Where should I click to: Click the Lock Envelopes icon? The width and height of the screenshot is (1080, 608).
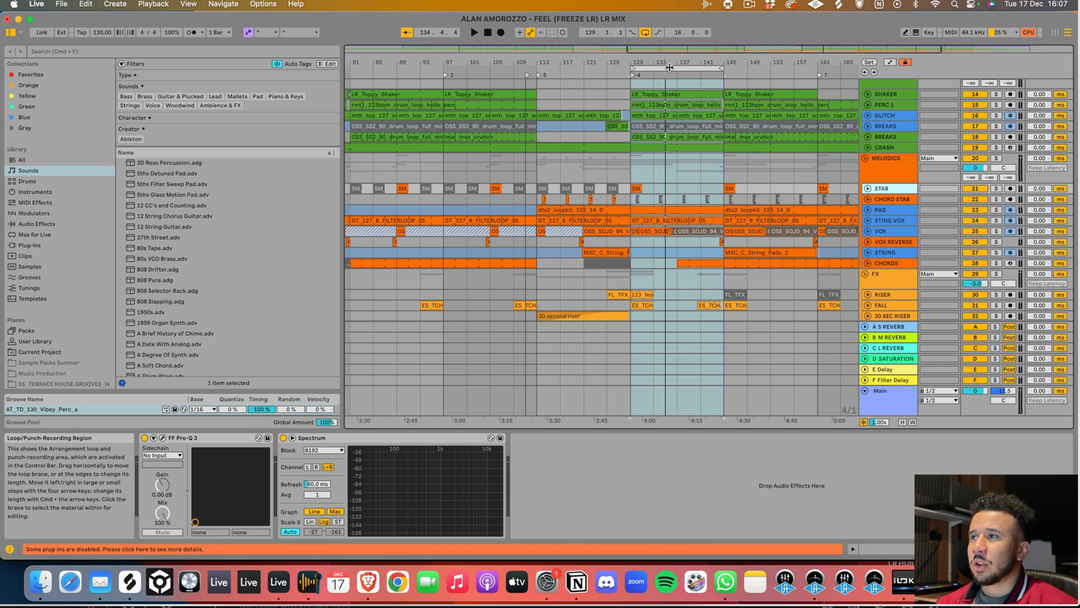point(905,62)
